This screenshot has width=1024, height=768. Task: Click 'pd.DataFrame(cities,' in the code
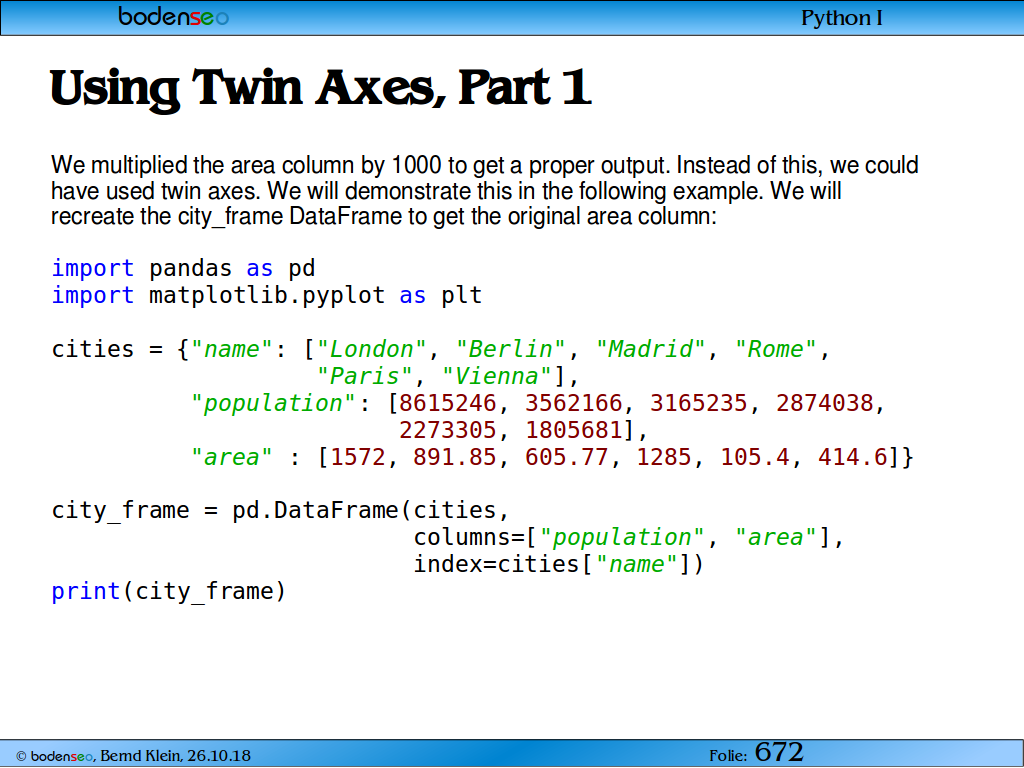click(x=370, y=510)
